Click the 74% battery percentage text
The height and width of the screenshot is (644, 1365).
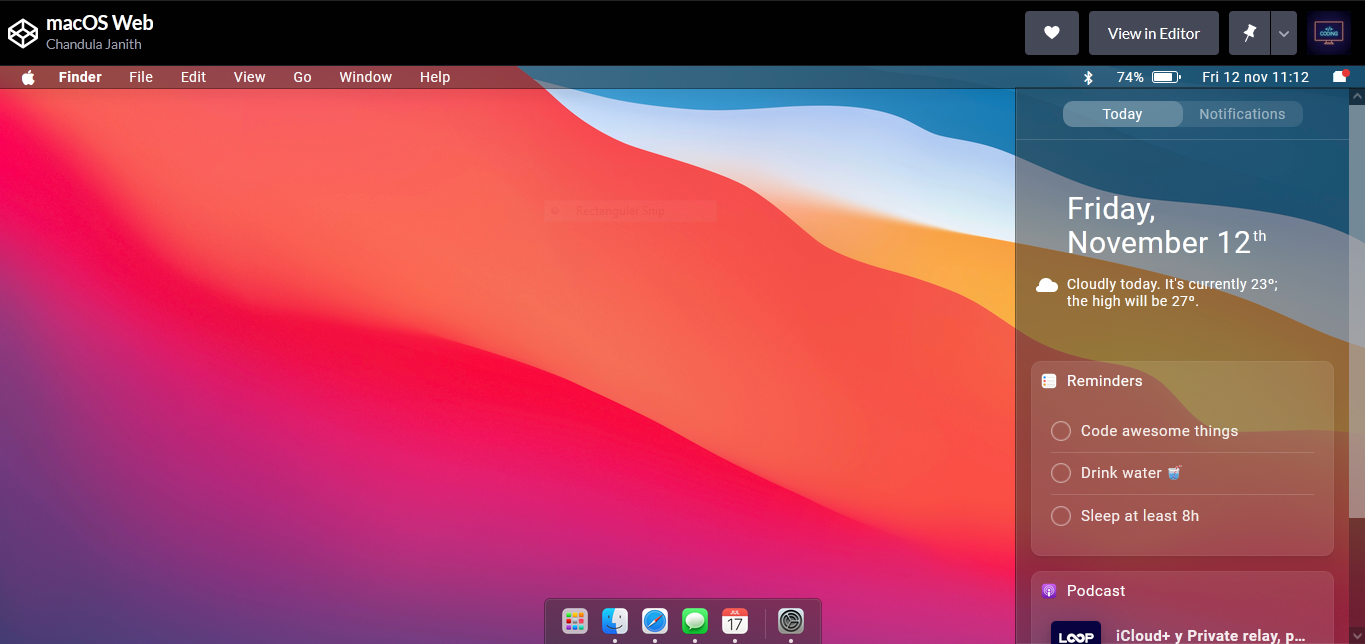tap(1130, 77)
